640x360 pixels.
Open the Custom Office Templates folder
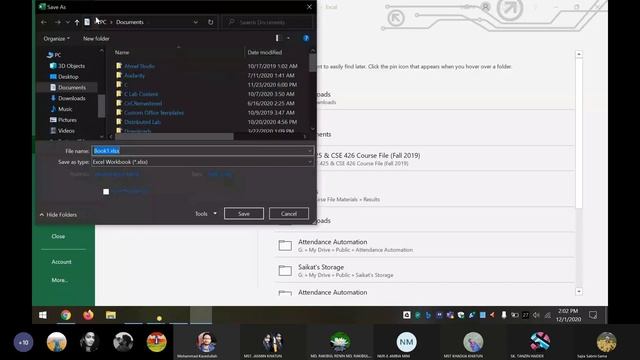coord(154,112)
